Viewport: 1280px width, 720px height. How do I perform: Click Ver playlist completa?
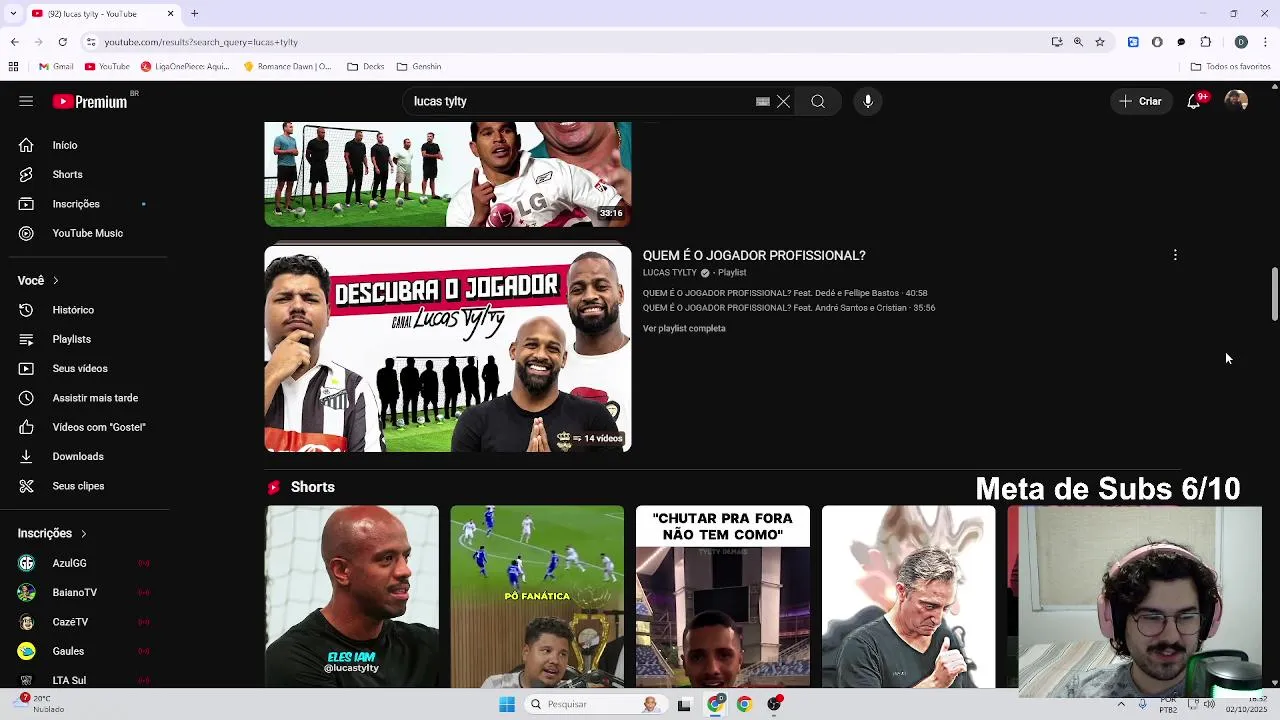pyautogui.click(x=684, y=329)
